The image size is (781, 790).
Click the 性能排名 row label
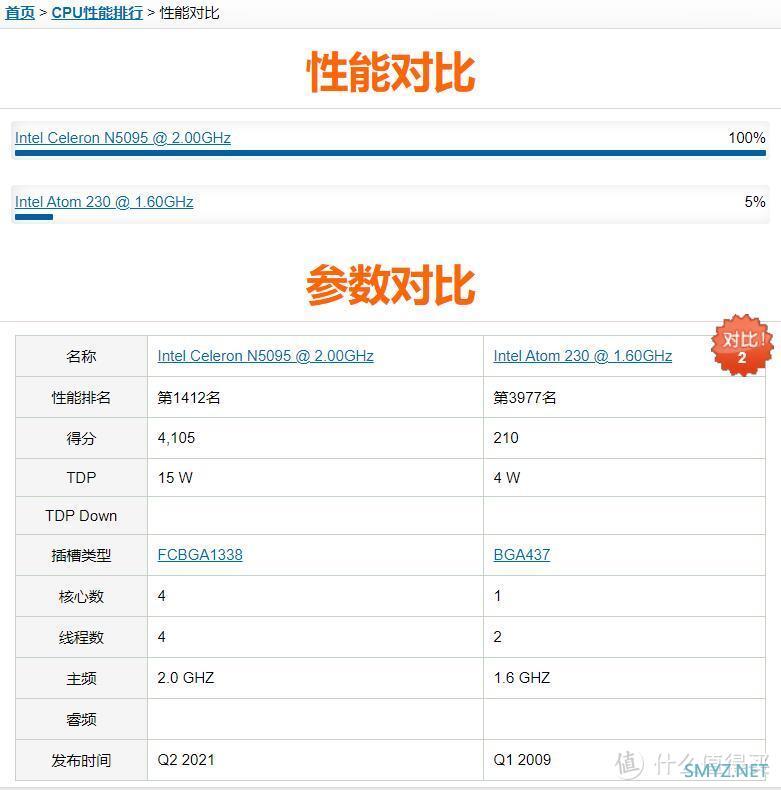pyautogui.click(x=81, y=398)
